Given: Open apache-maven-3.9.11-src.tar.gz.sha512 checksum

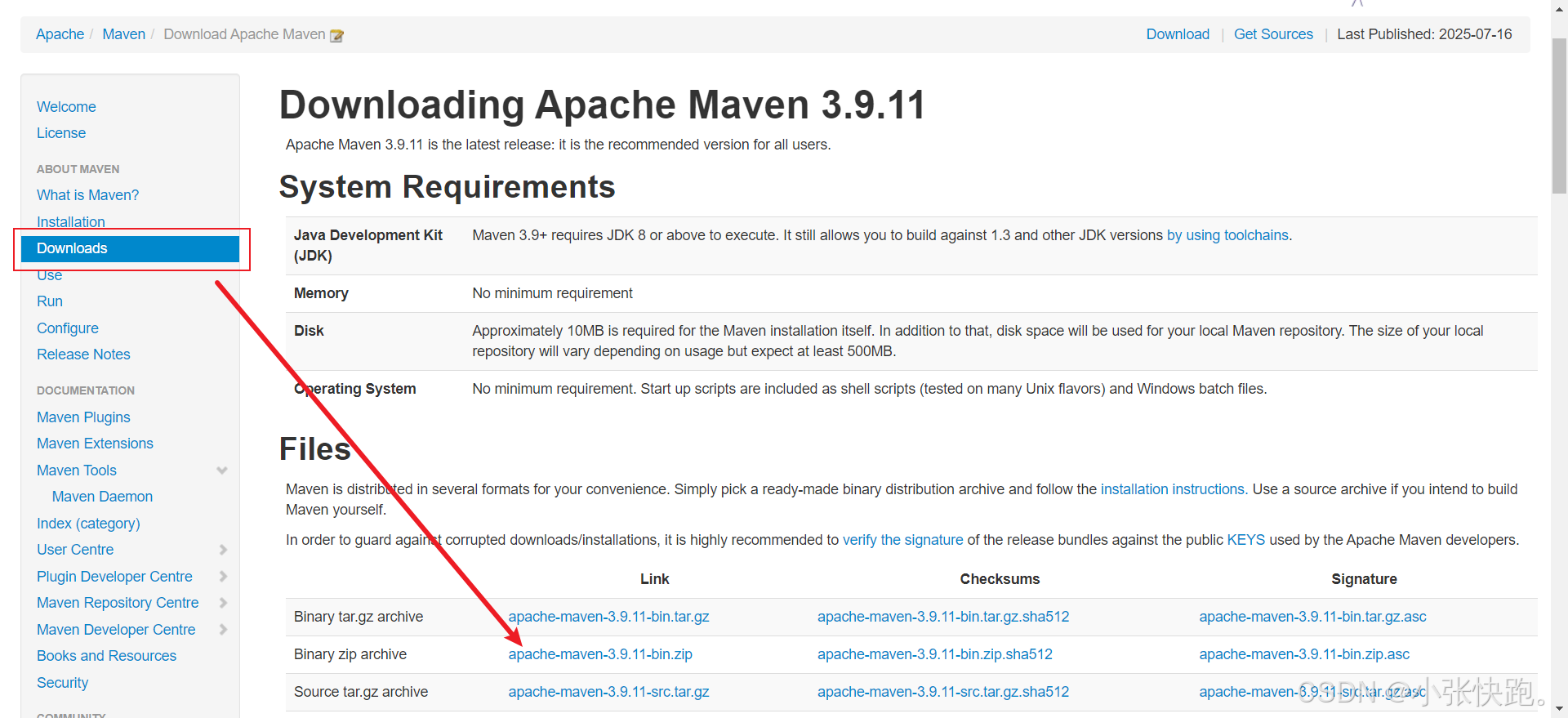Looking at the screenshot, I should [943, 692].
